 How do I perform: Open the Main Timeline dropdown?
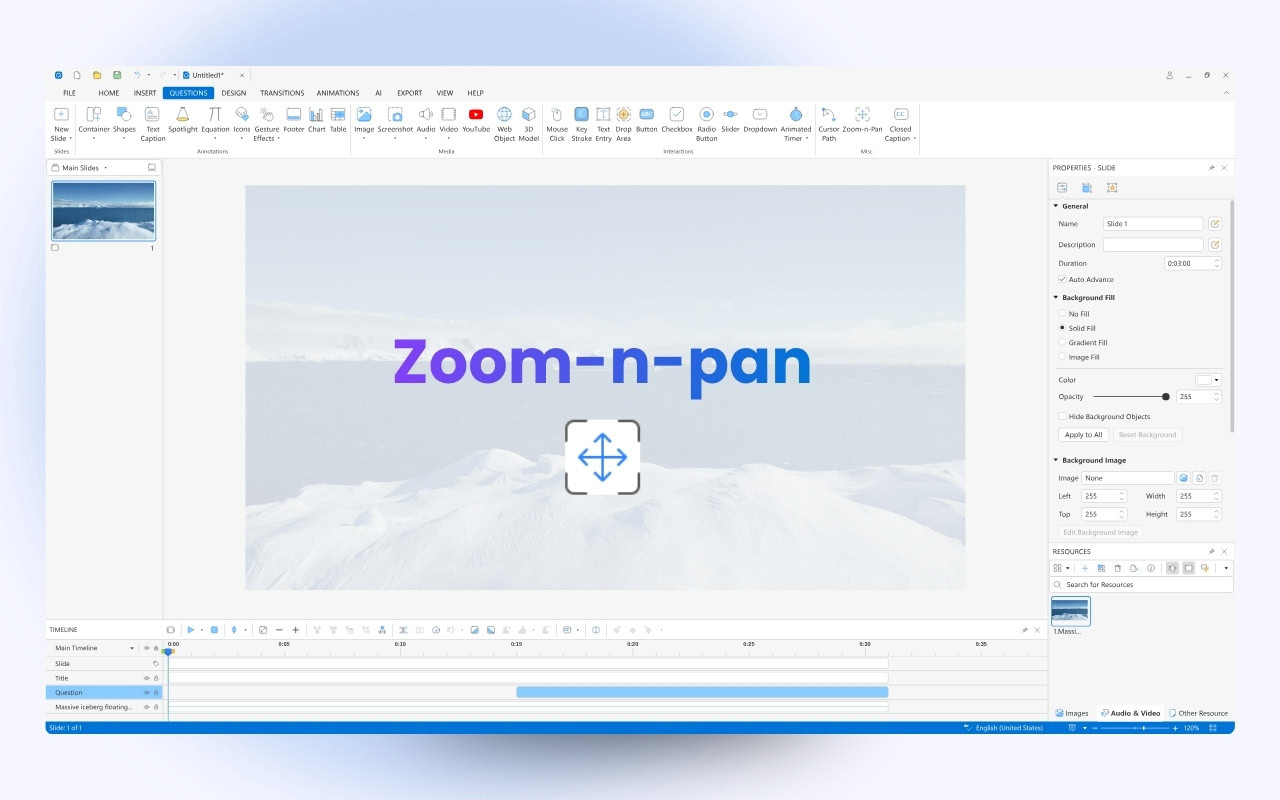(132, 648)
